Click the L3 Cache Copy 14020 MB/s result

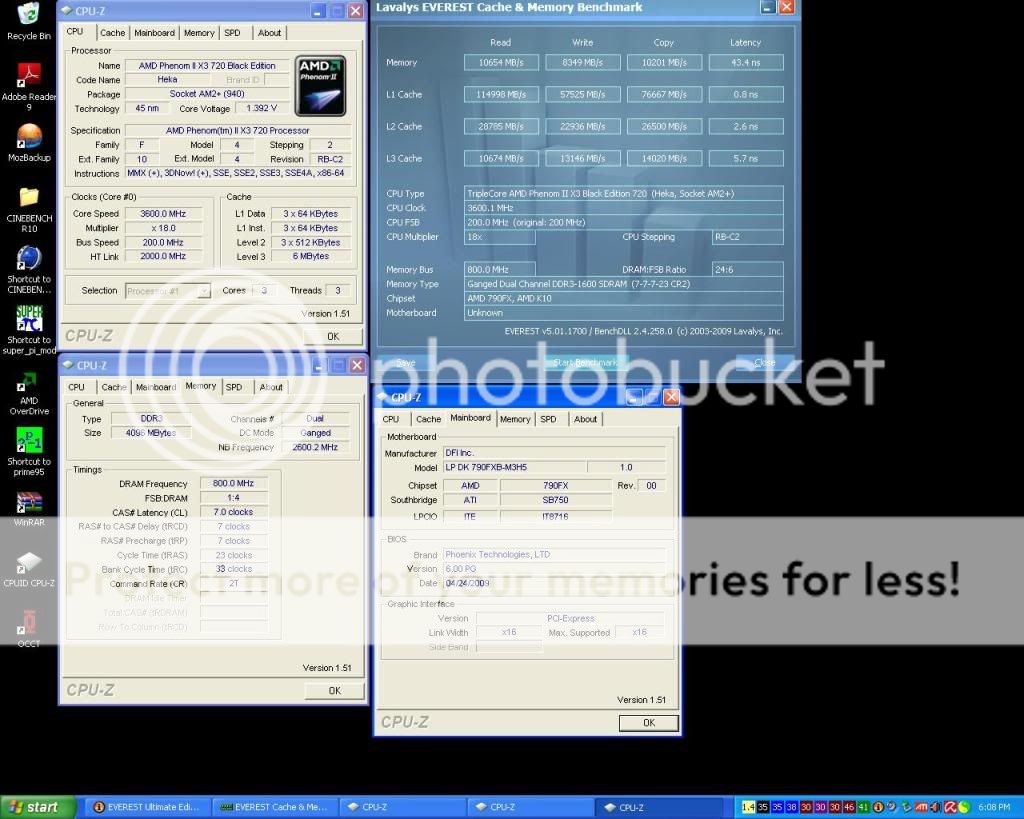[664, 159]
